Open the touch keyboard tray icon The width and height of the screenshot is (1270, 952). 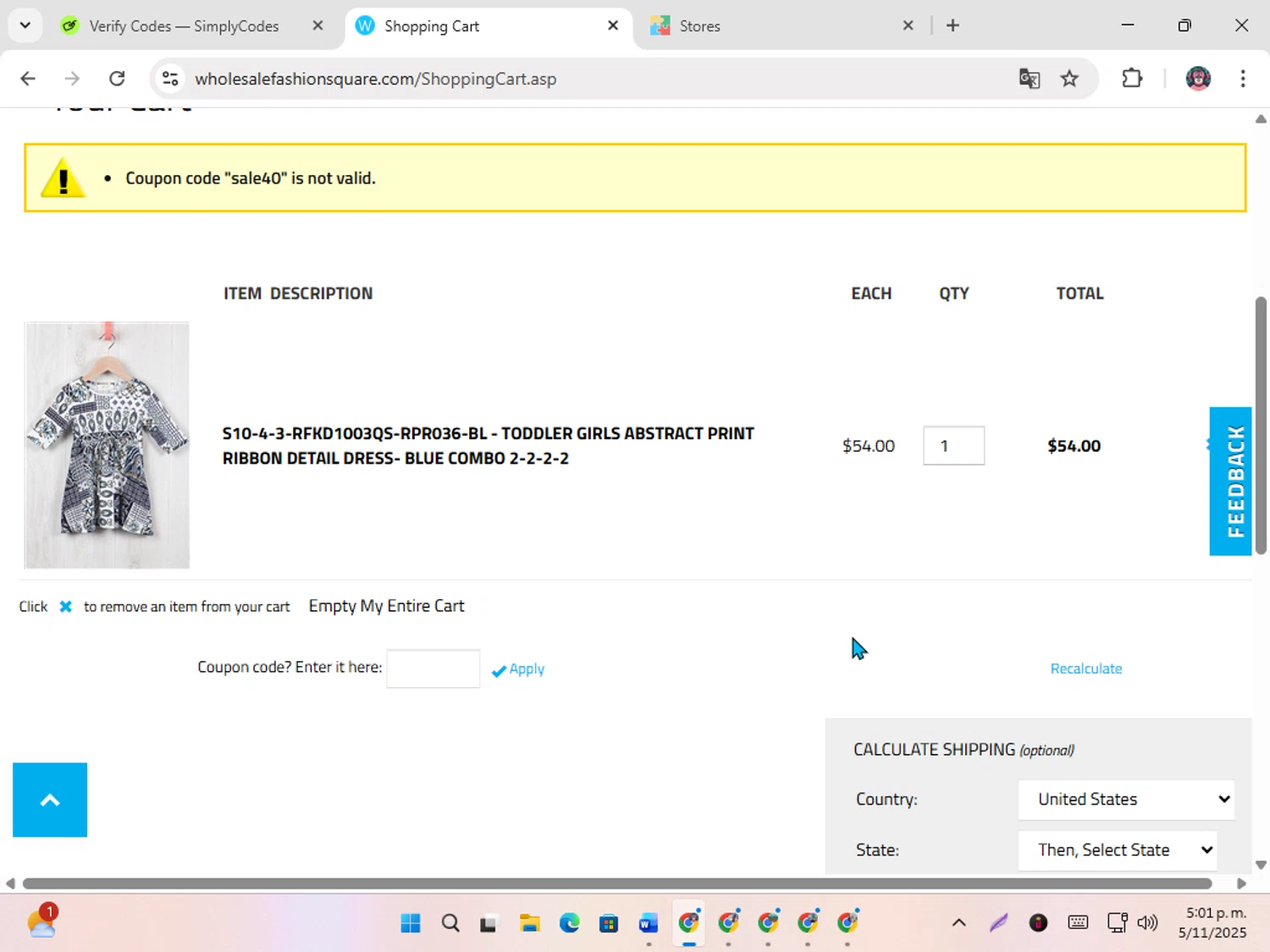1078,922
